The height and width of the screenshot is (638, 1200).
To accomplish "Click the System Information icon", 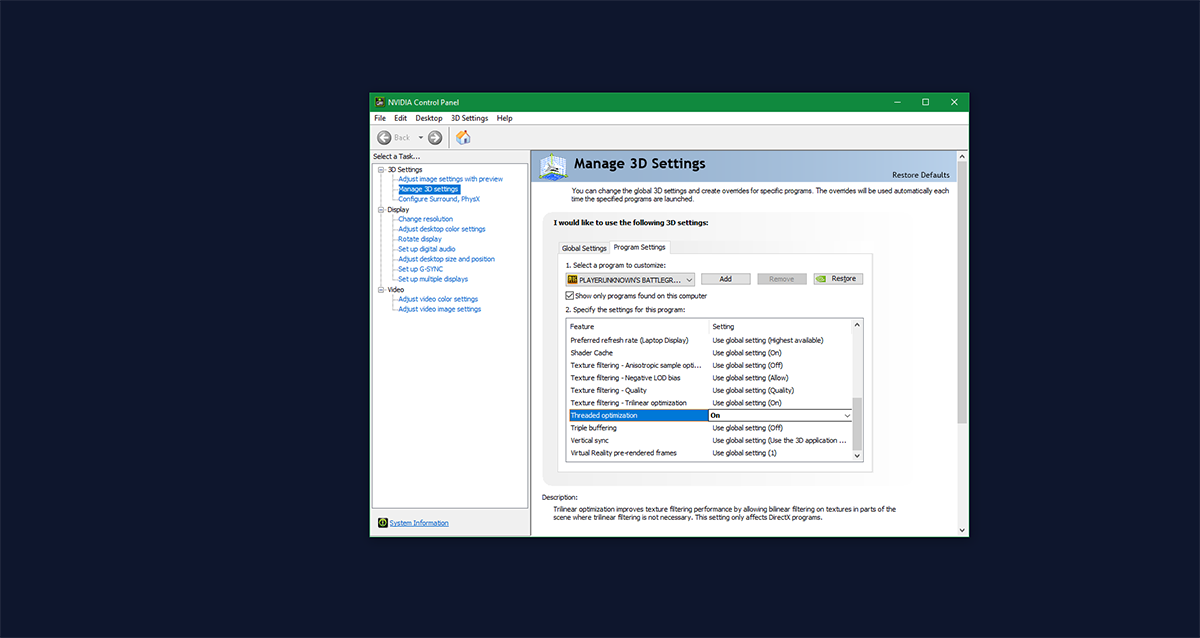I will point(382,523).
